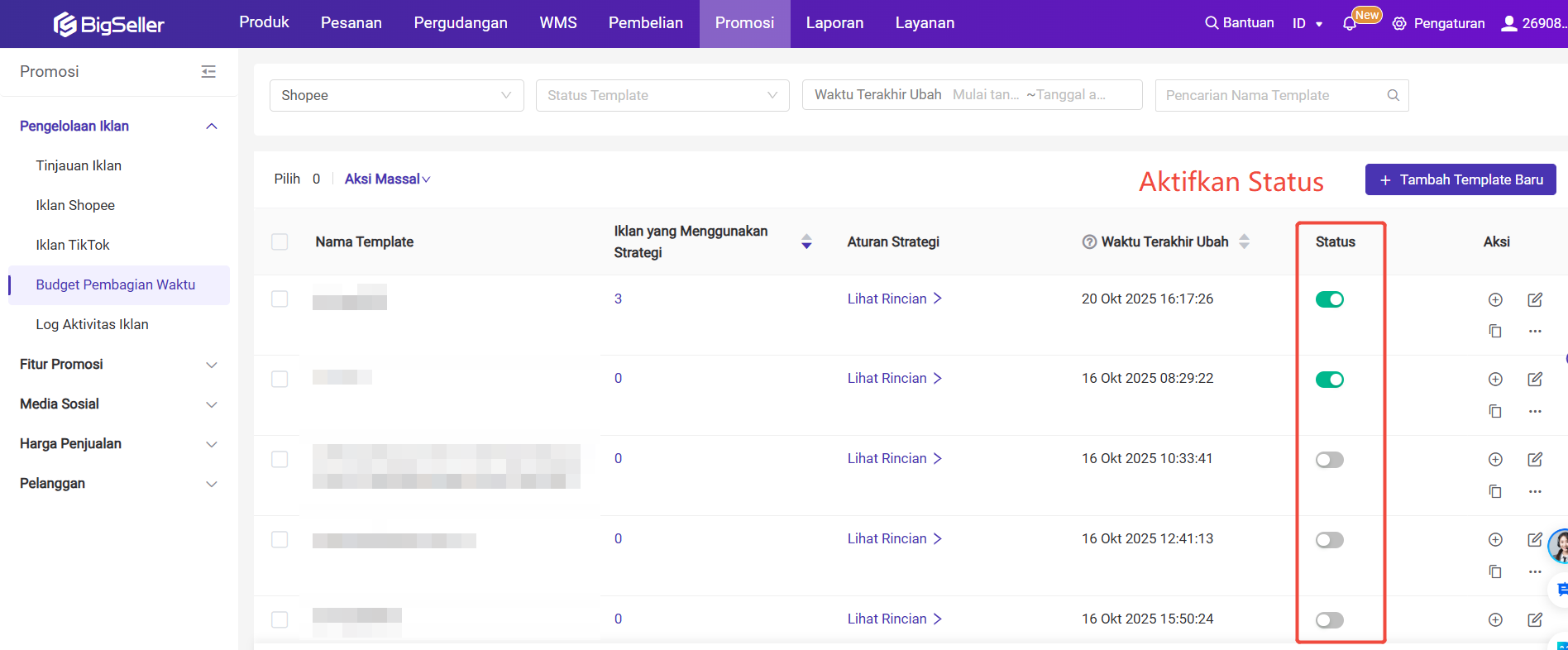Sort by Iklan yang Menggunakan Strategi arrows
Image resolution: width=1568 pixels, height=650 pixels.
coord(806,241)
